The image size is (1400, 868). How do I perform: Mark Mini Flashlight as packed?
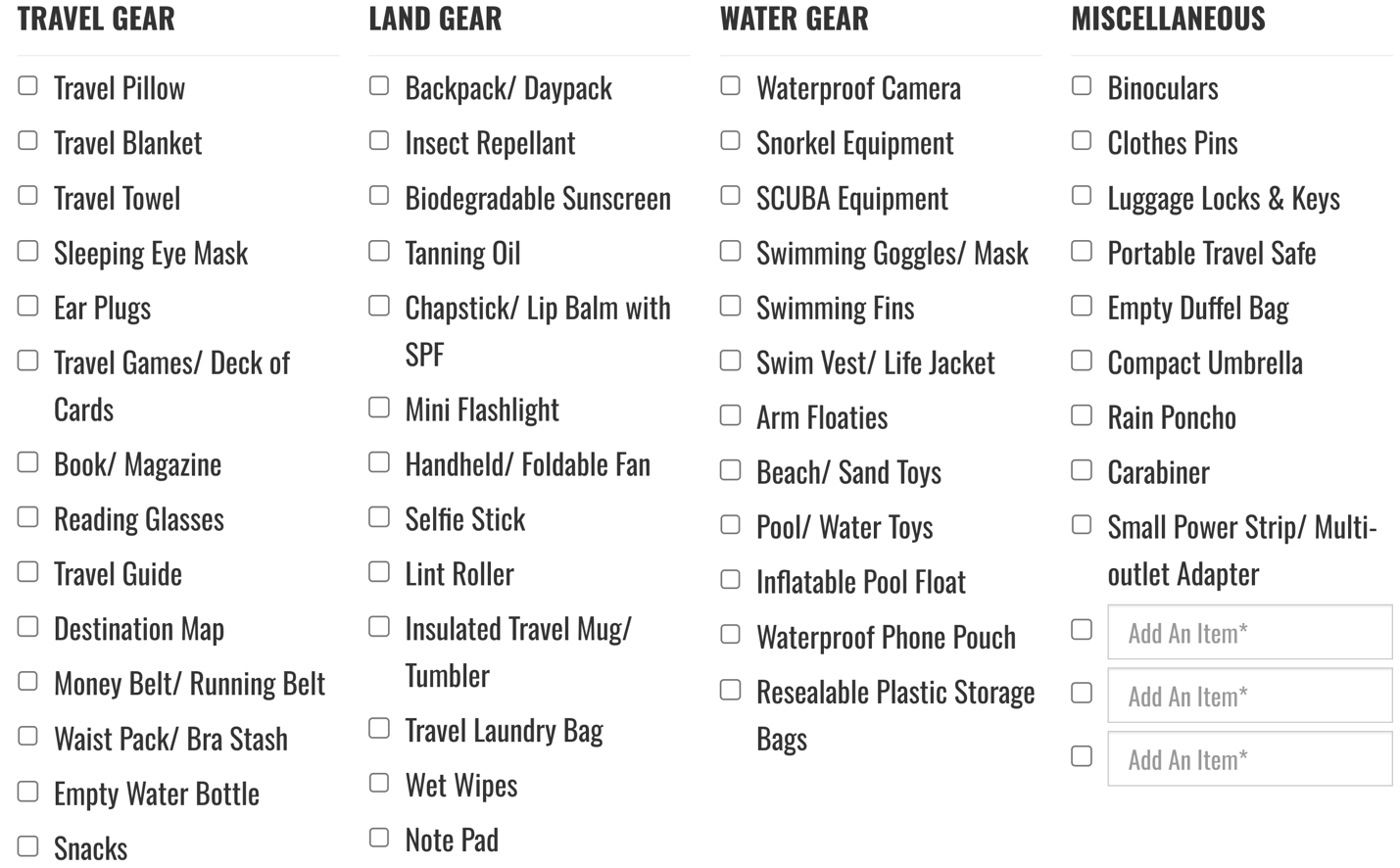point(379,407)
